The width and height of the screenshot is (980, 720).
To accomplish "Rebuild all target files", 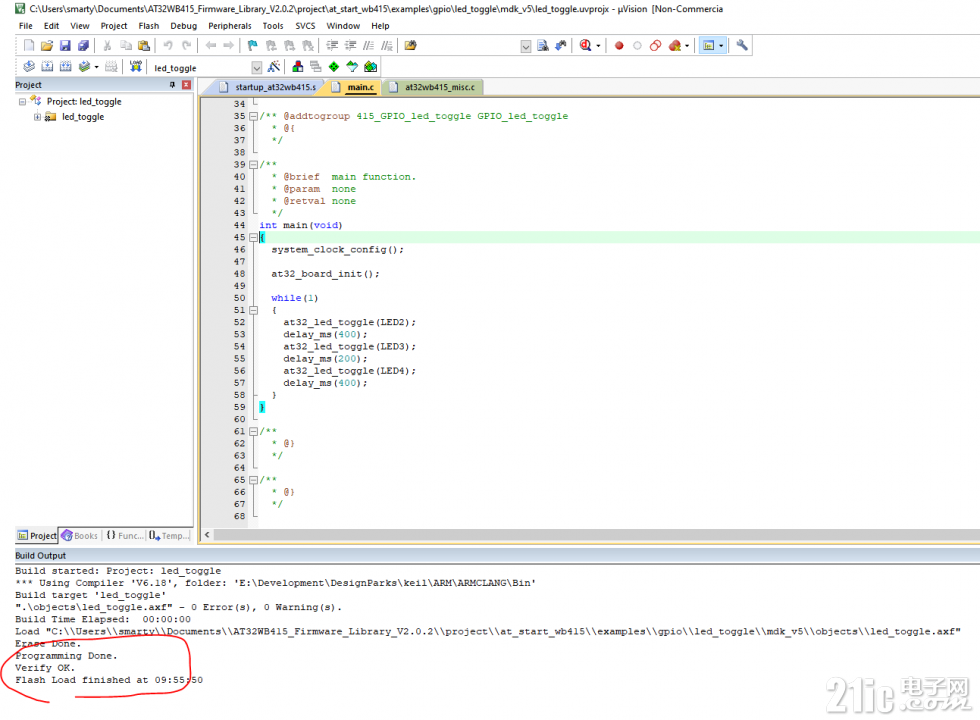I will [x=65, y=66].
